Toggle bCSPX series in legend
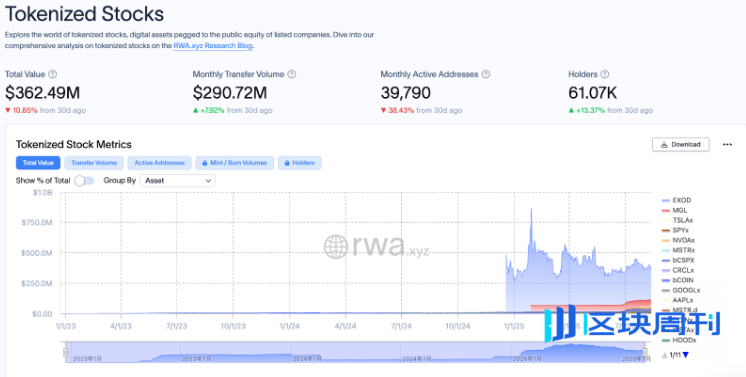 (x=678, y=260)
